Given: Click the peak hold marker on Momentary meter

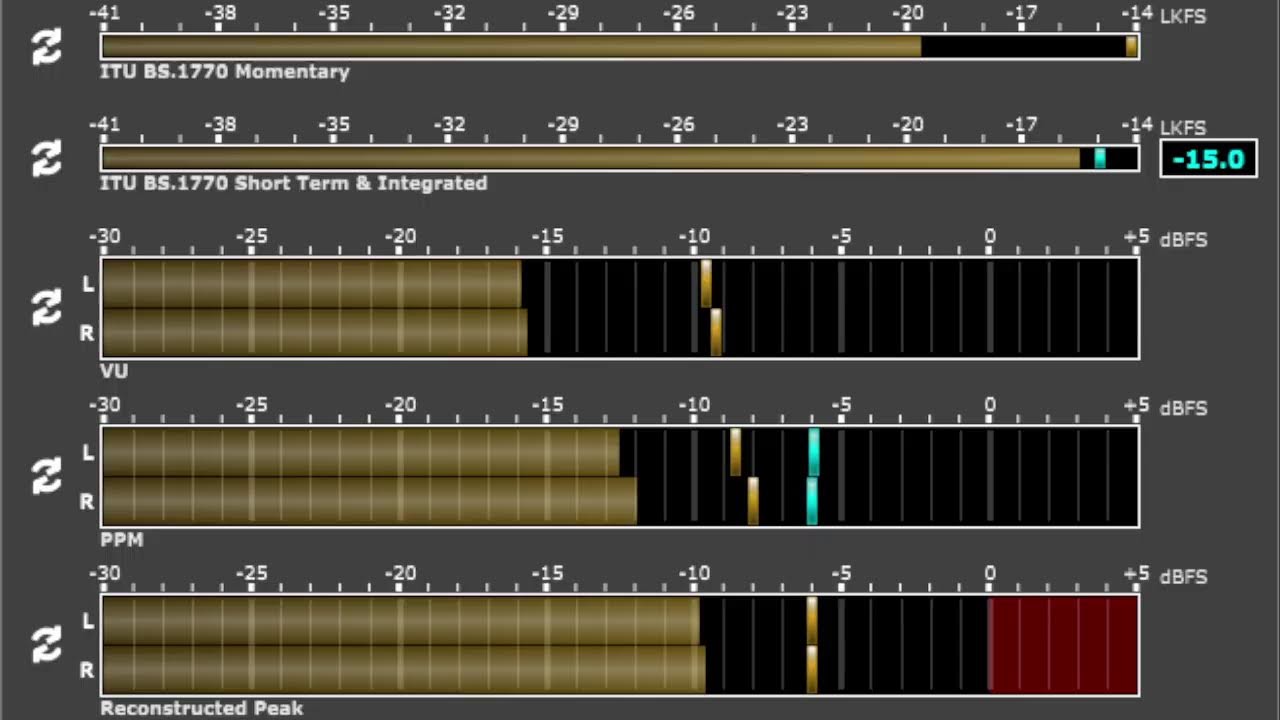Looking at the screenshot, I should (1132, 47).
